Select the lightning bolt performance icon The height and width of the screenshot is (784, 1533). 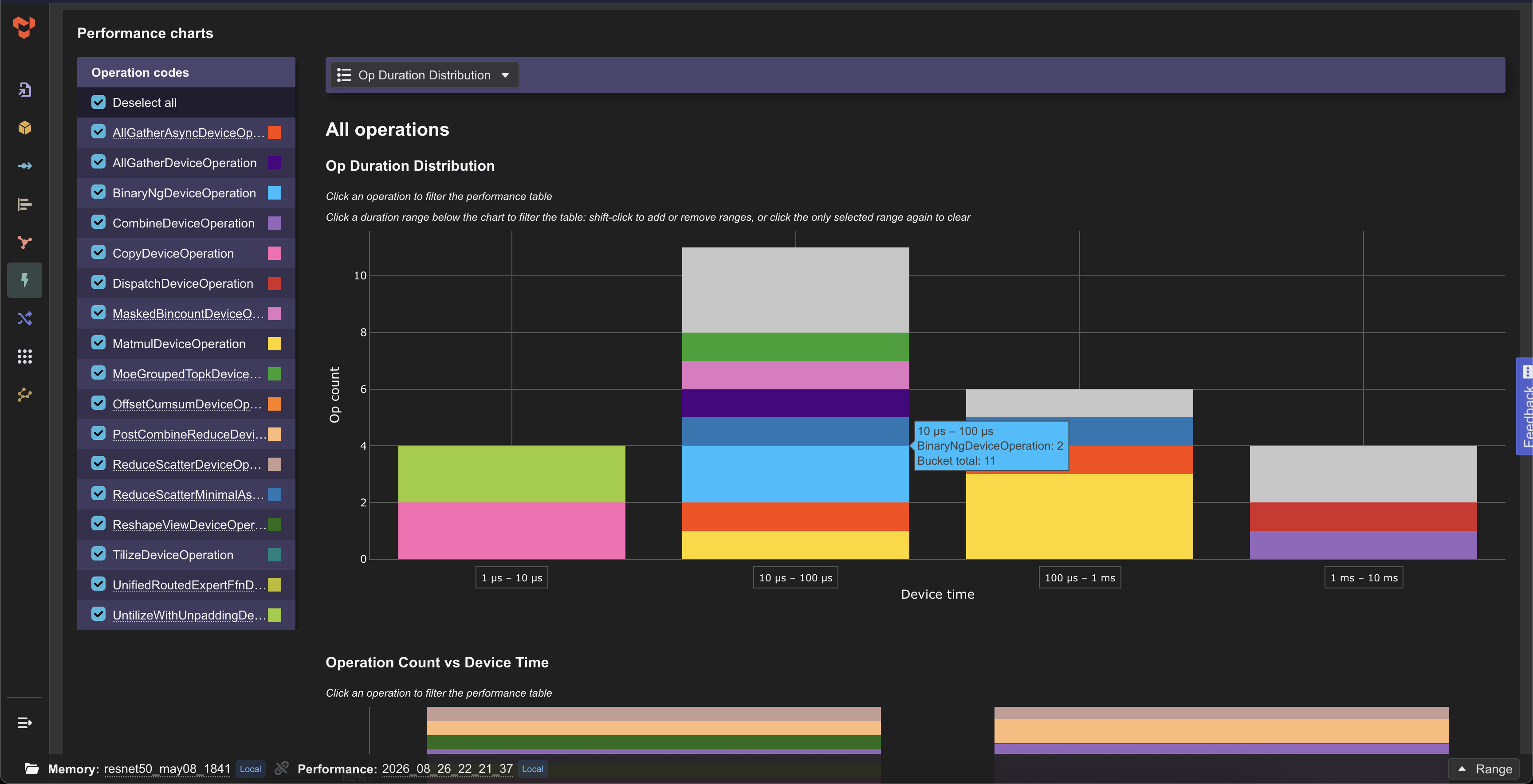24,280
